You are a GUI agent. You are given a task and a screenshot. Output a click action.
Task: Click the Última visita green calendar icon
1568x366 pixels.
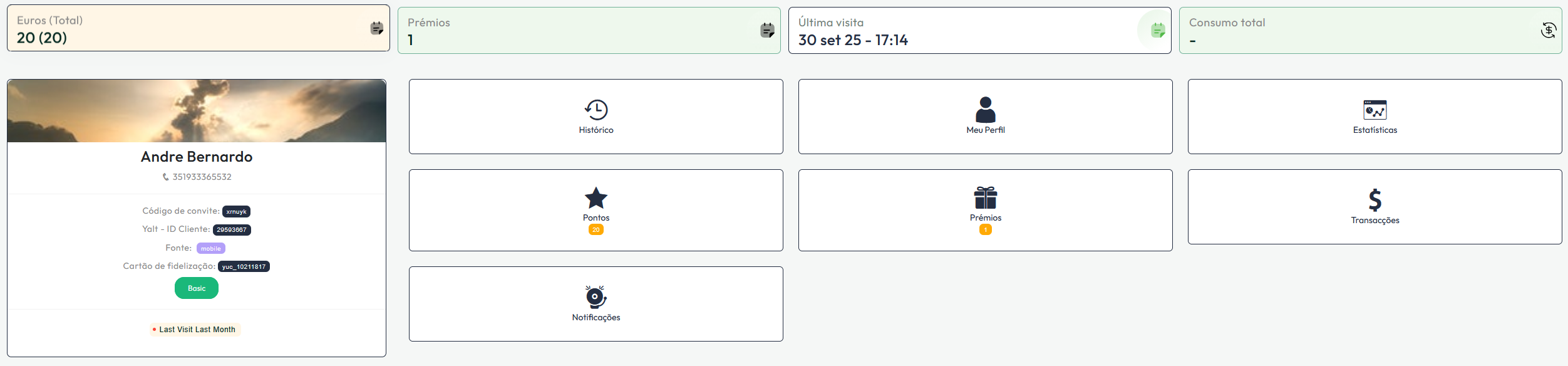pyautogui.click(x=1158, y=30)
